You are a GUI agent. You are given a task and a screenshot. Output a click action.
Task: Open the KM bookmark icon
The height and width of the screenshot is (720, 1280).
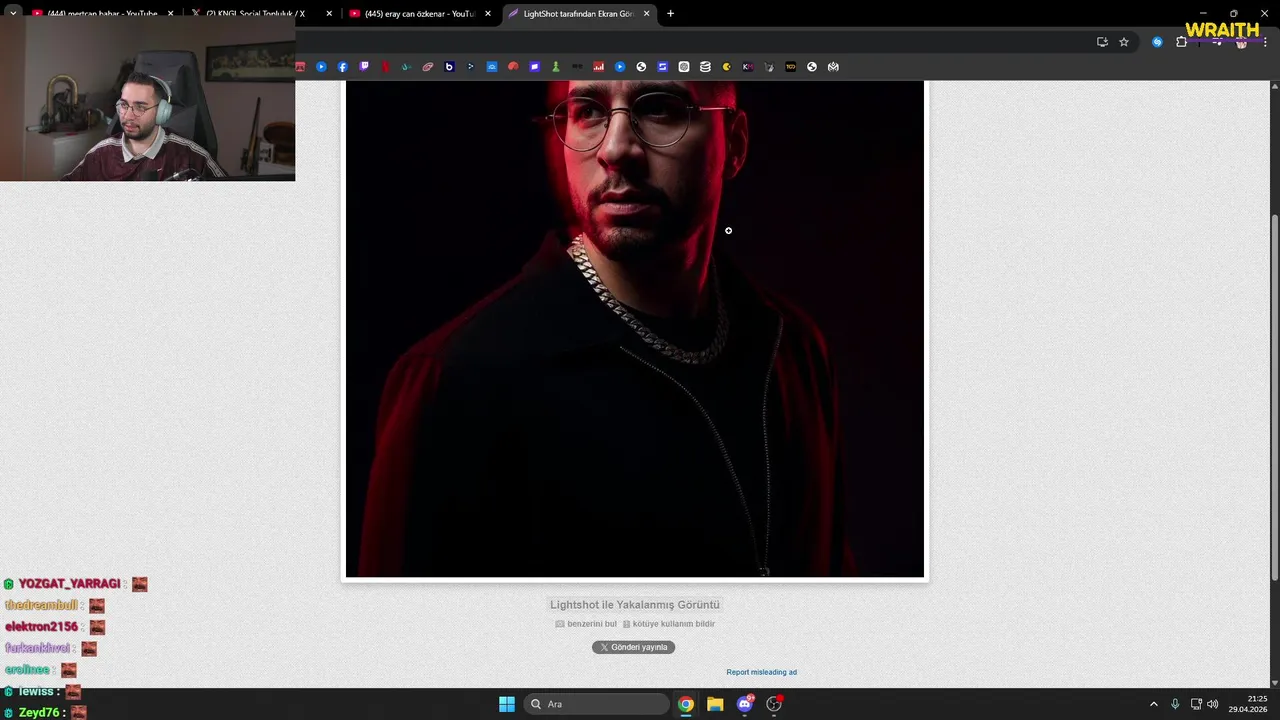pos(748,67)
